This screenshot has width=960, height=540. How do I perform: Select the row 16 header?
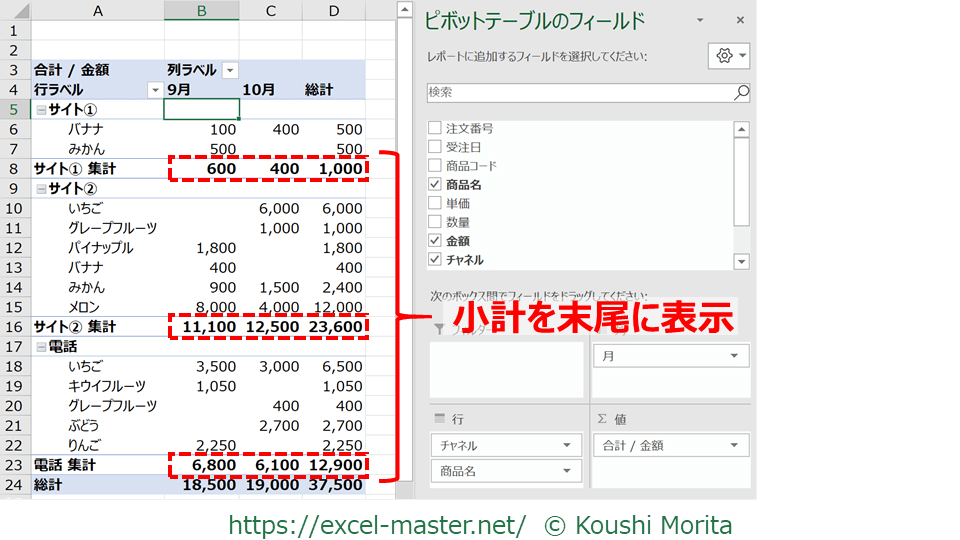pyautogui.click(x=14, y=327)
